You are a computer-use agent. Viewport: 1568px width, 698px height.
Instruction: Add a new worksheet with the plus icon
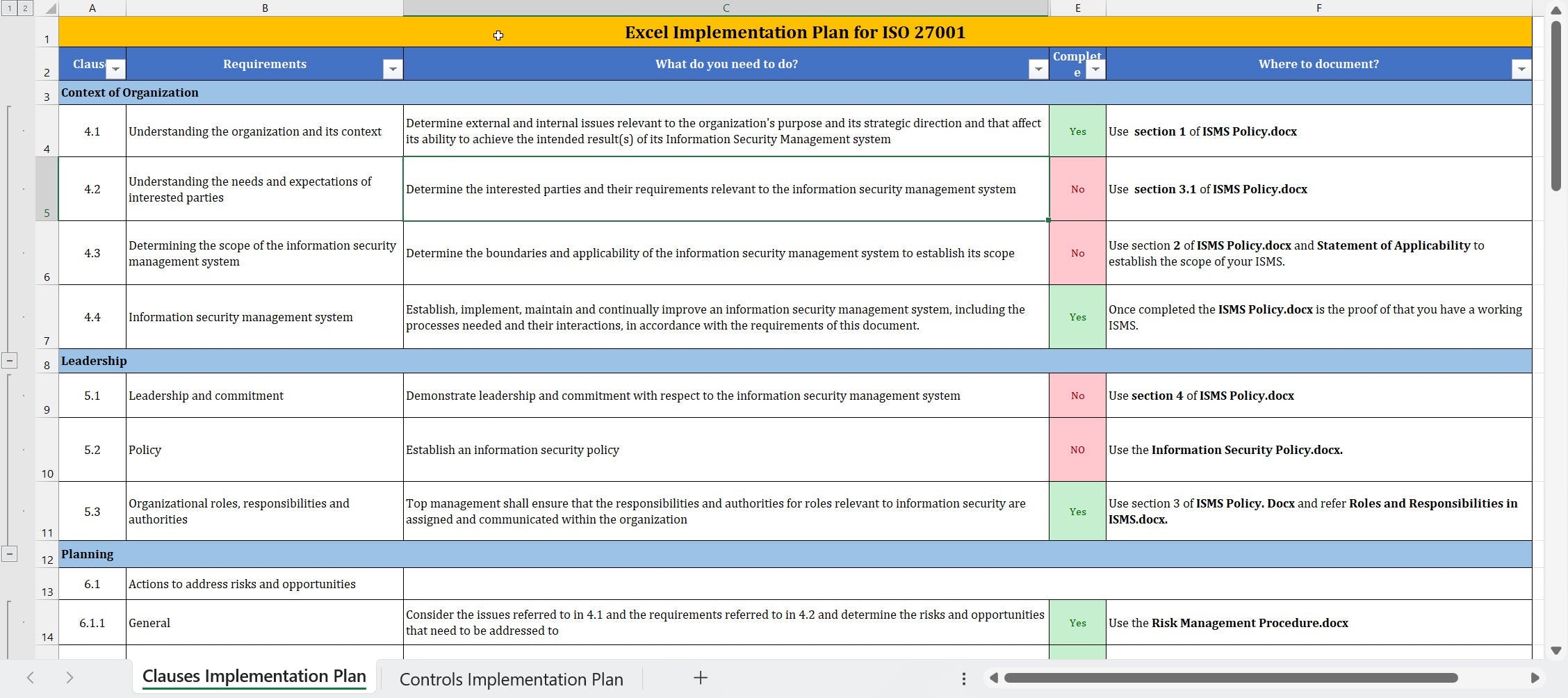tap(700, 678)
